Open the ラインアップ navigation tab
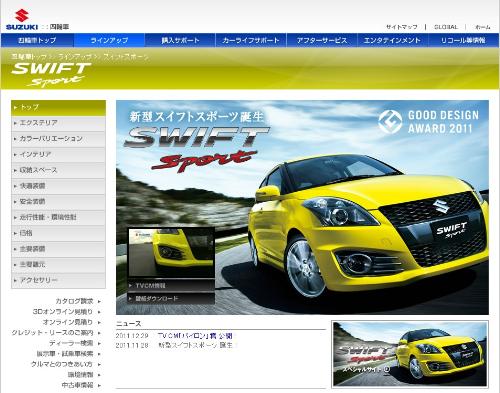The image size is (500, 393). (109, 40)
